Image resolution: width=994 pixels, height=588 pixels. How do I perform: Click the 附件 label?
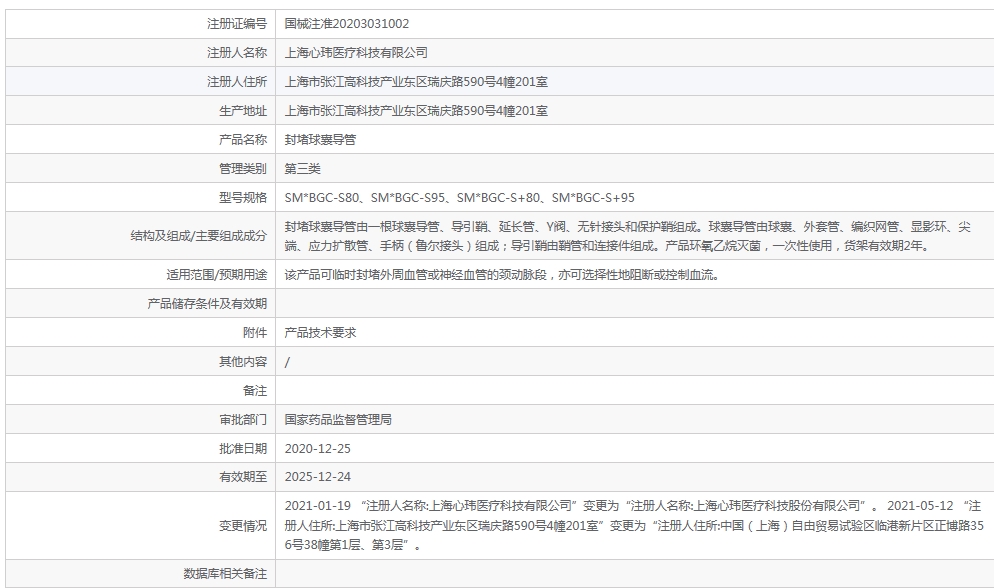255,333
